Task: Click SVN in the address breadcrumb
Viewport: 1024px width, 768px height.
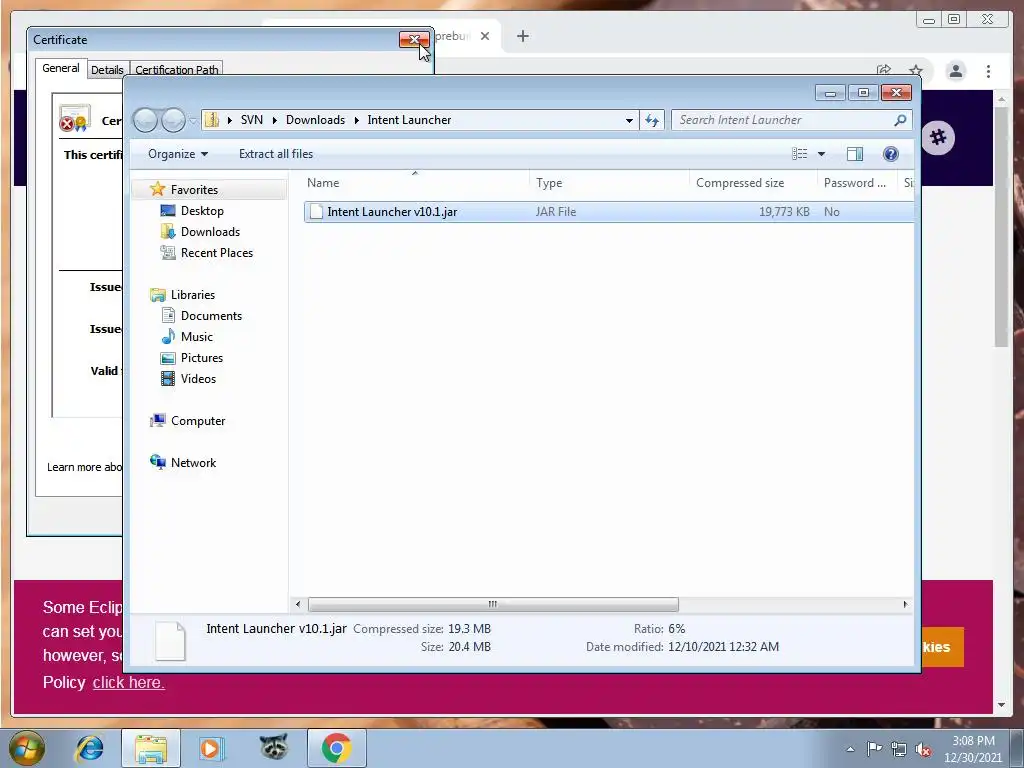Action: coord(251,120)
